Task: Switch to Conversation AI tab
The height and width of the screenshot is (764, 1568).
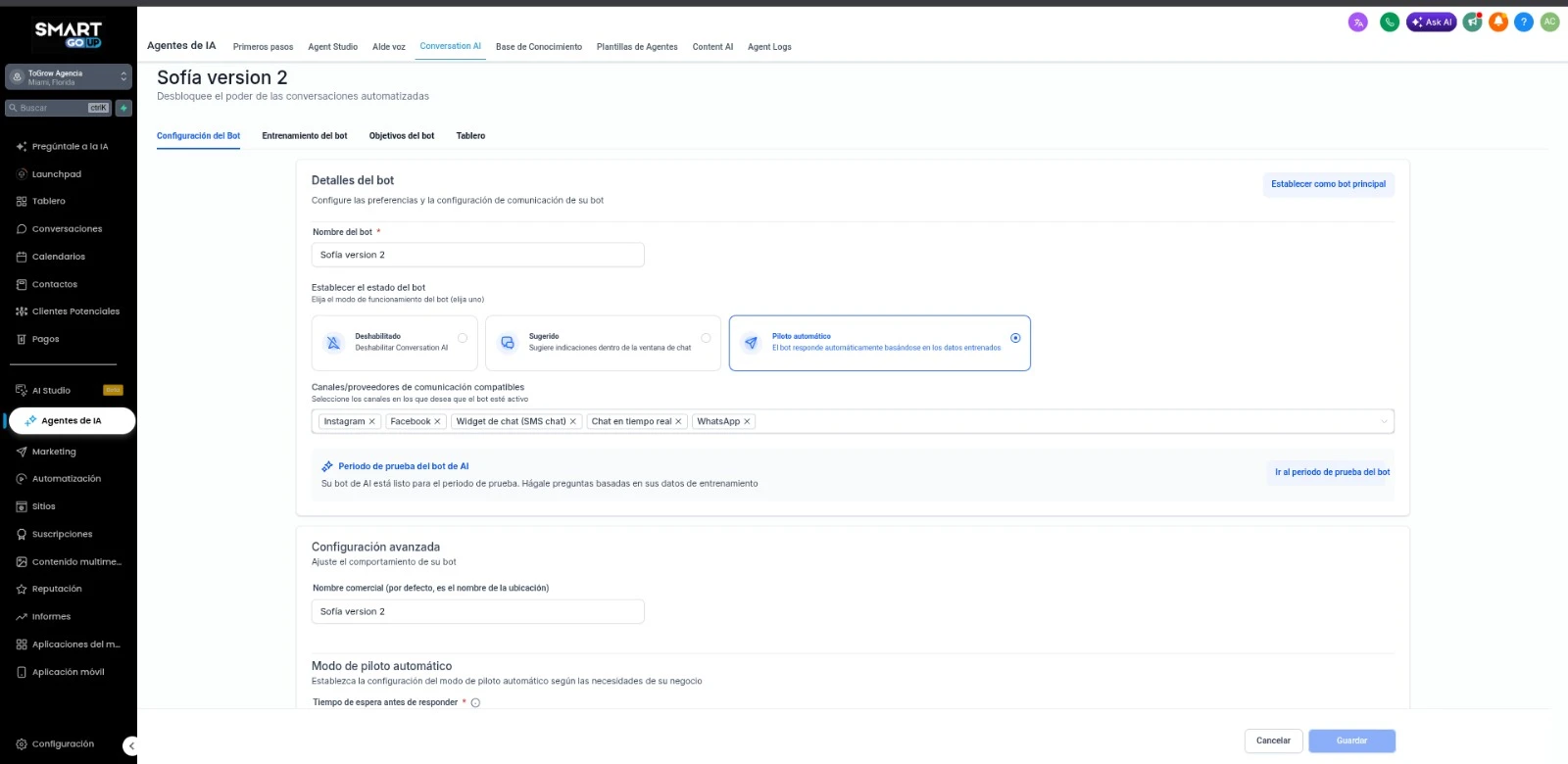Action: point(450,46)
